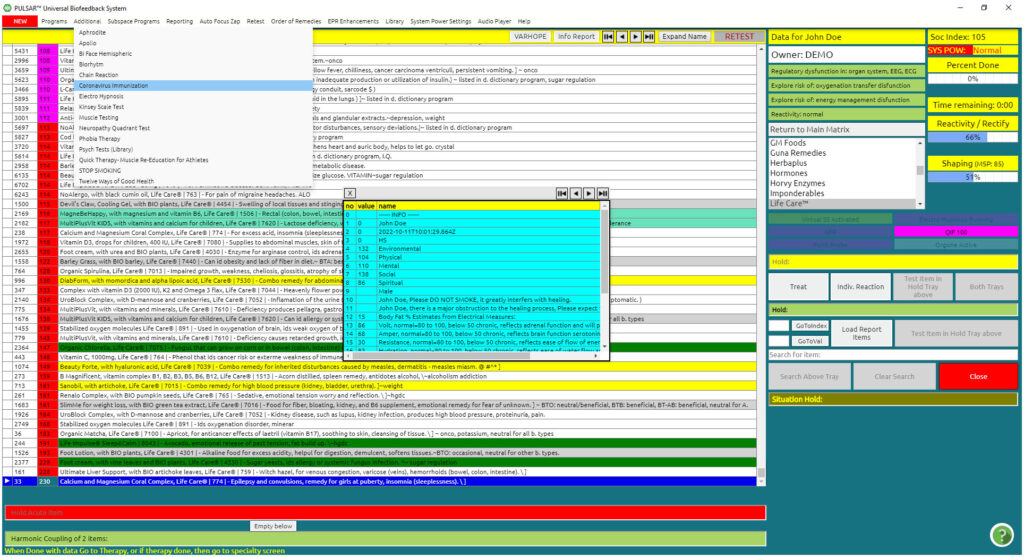Open the green question mark help icon
Image resolution: width=1024 pixels, height=557 pixels.
point(1001,534)
